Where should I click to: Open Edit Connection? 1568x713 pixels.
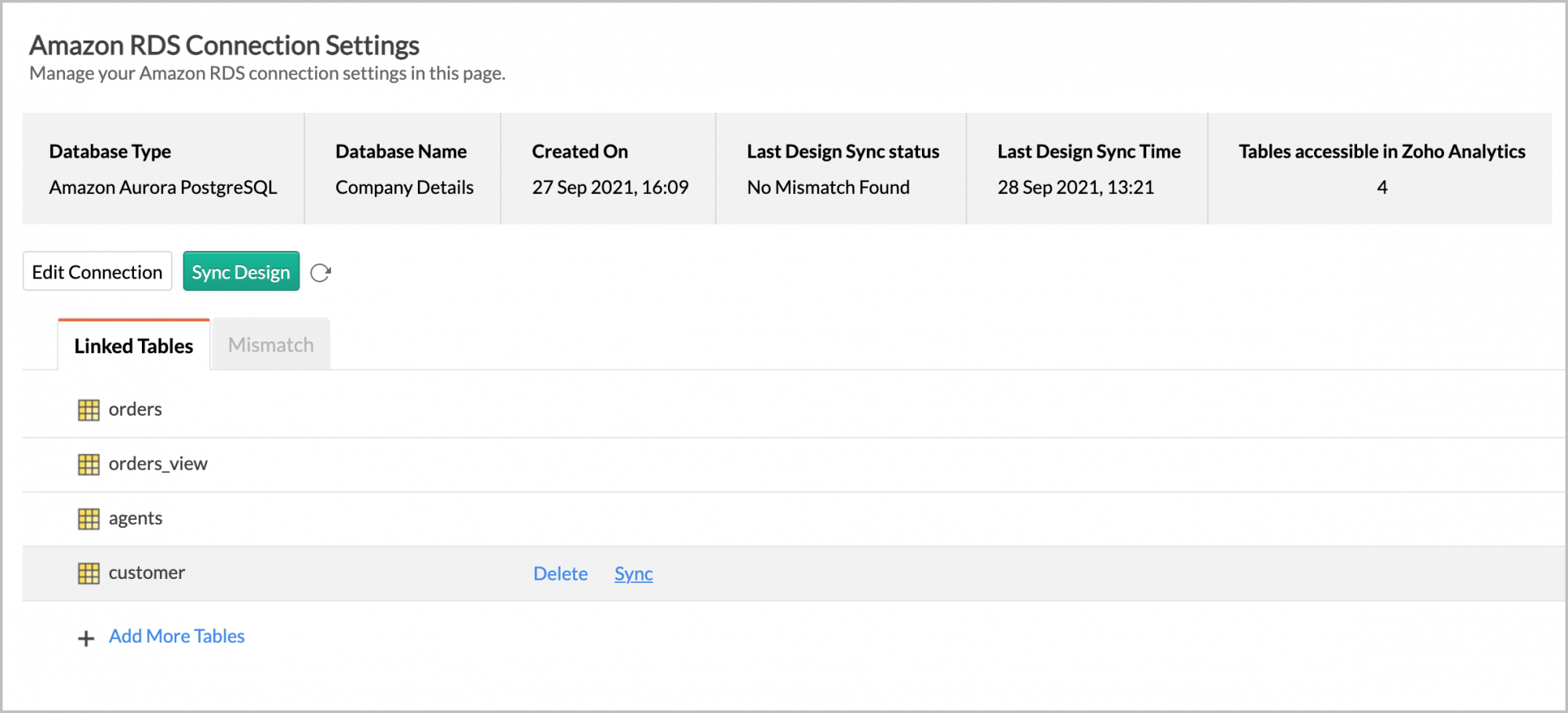tap(97, 271)
